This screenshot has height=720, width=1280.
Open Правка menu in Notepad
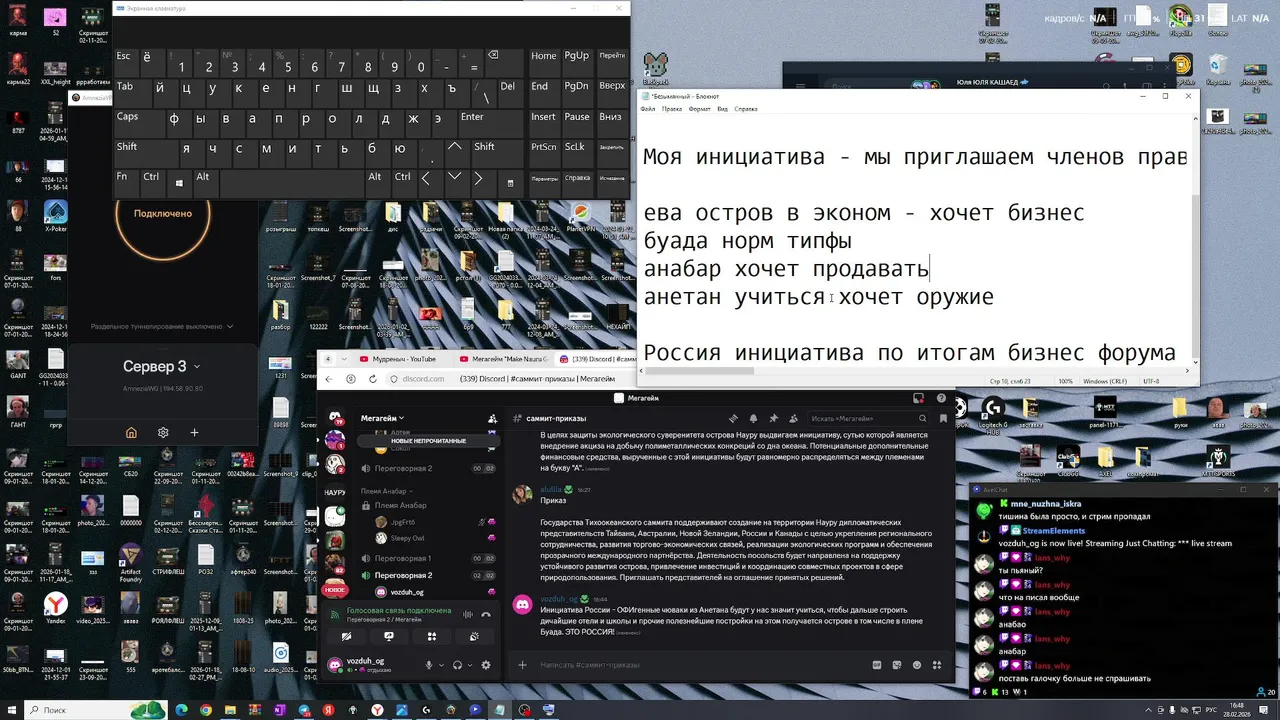coord(672,109)
